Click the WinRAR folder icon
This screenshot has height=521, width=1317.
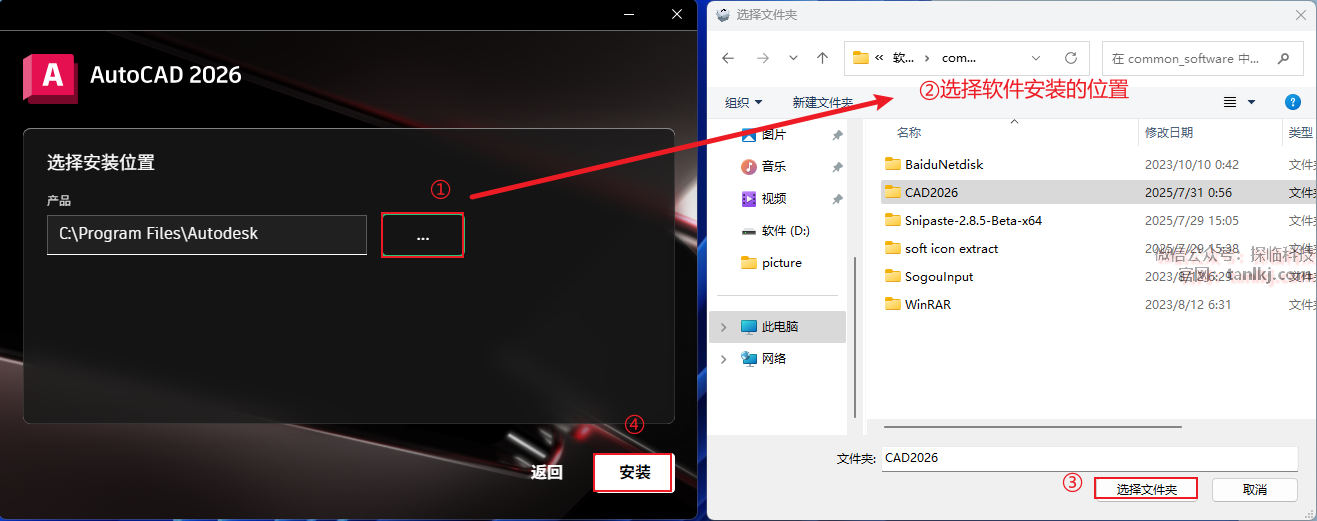(893, 304)
